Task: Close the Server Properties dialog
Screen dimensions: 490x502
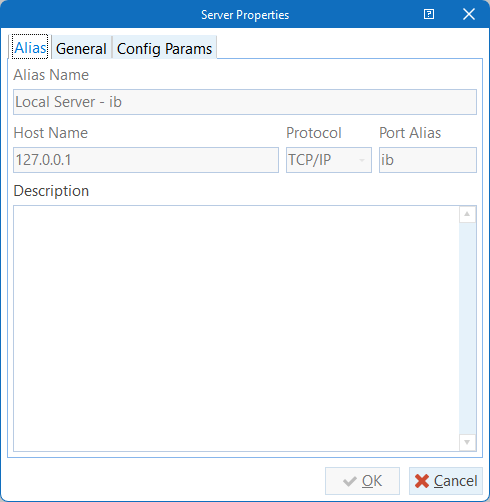Action: click(x=469, y=14)
